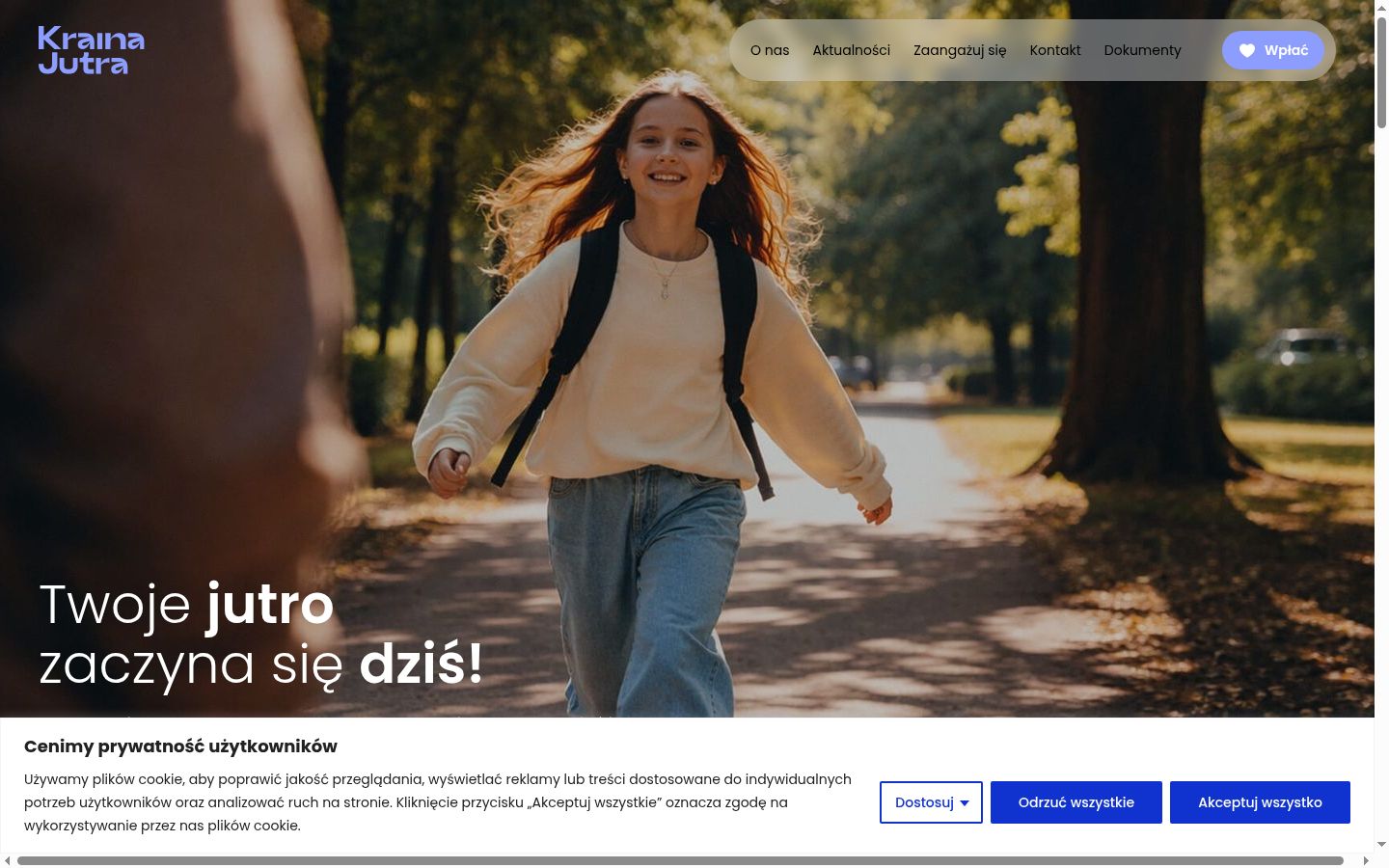Click the cookie description paragraph starting "Używamy plików cookie"
The width and height of the screenshot is (1389, 868).
pos(438,802)
